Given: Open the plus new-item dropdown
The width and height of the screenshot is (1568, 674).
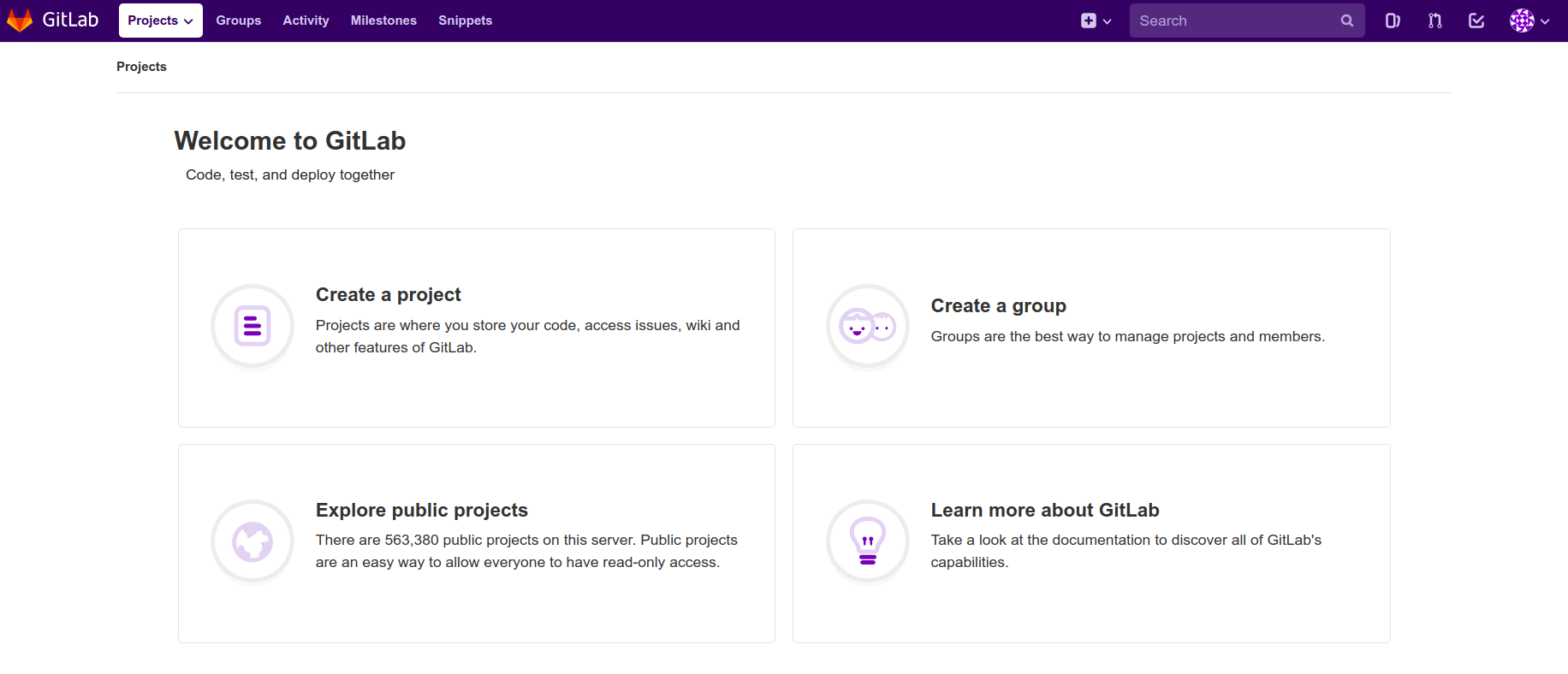Looking at the screenshot, I should 1096,21.
